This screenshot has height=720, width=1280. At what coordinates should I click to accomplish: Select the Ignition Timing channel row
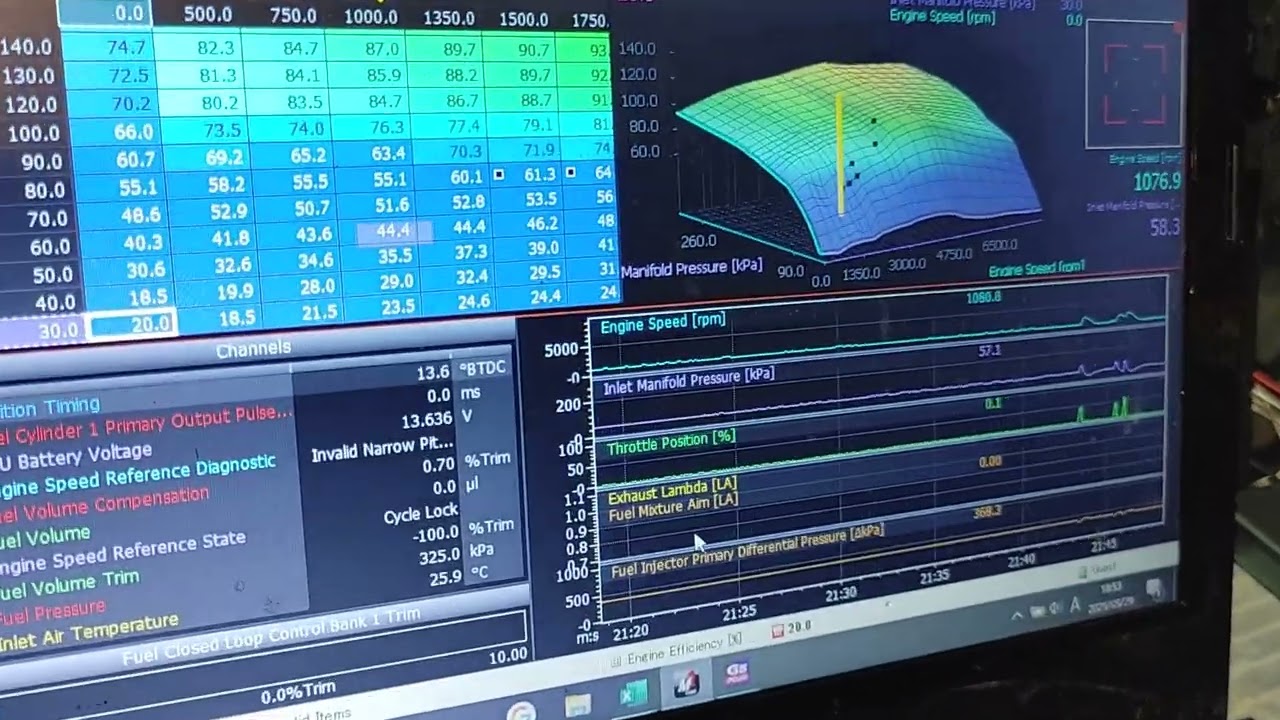click(x=50, y=407)
